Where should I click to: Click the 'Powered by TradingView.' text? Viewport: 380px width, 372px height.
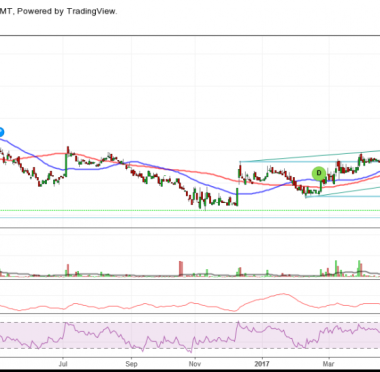click(67, 11)
